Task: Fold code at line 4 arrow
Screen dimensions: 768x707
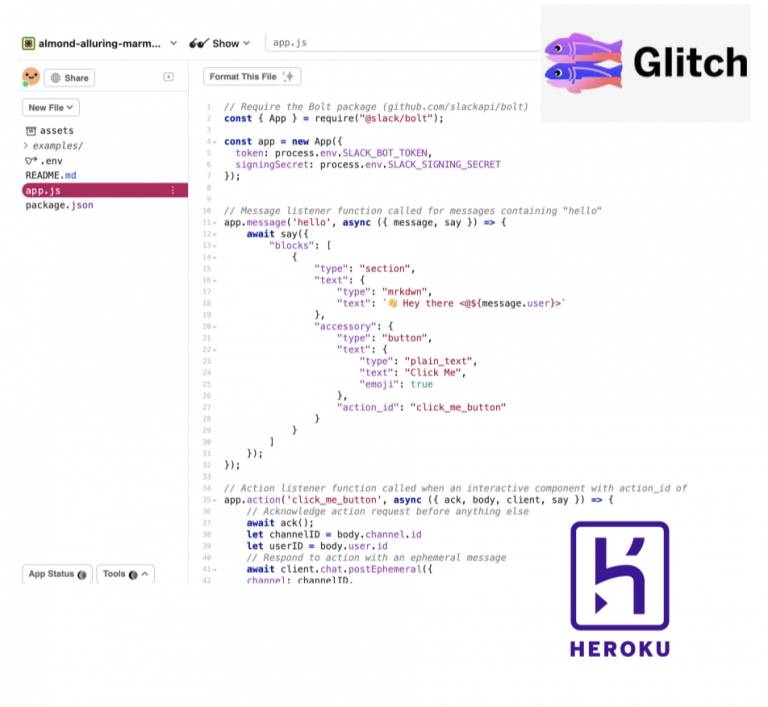Action: 215,142
